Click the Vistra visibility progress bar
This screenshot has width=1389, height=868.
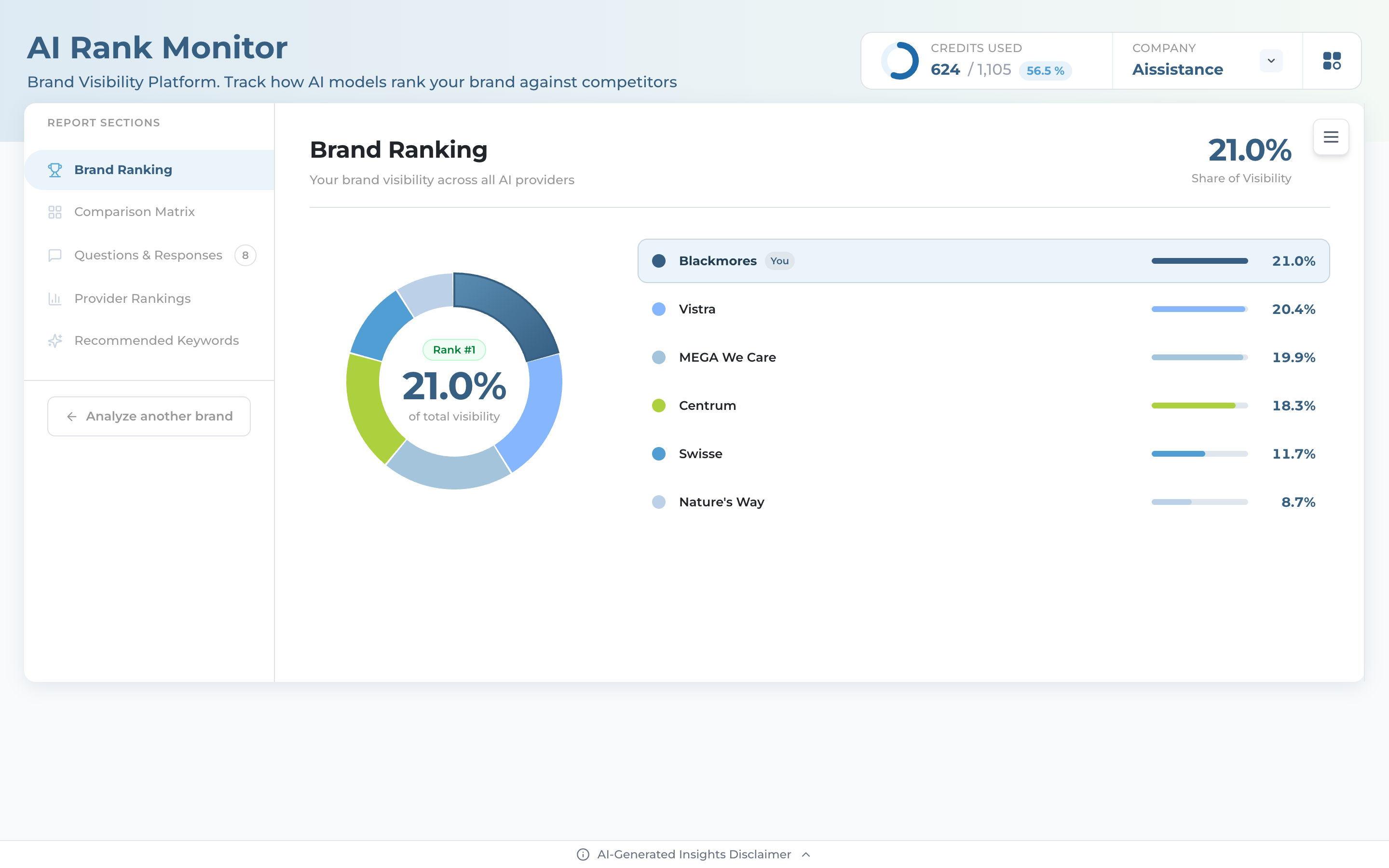(x=1199, y=310)
